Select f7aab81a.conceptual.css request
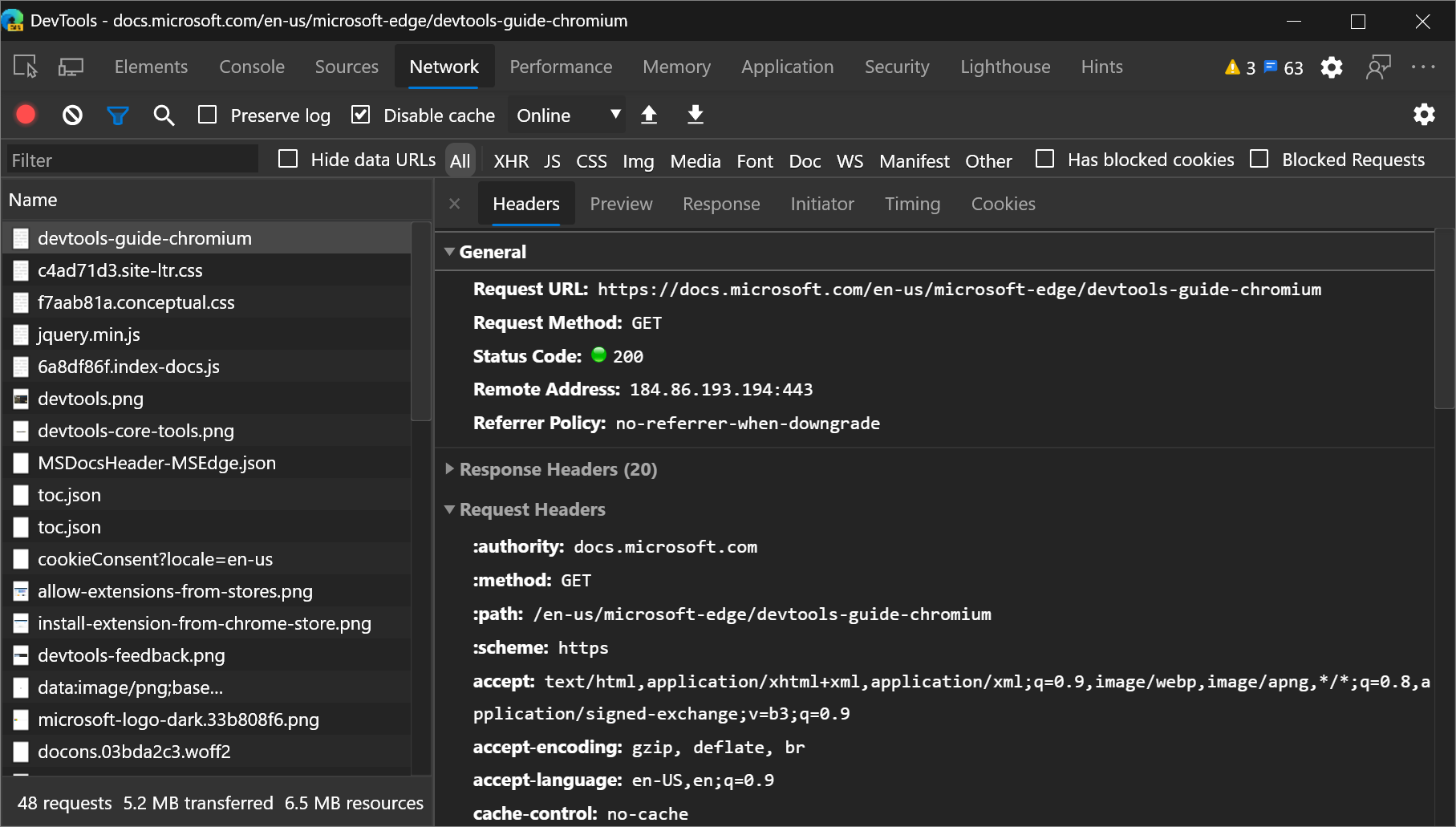Image resolution: width=1456 pixels, height=827 pixels. pos(207,302)
